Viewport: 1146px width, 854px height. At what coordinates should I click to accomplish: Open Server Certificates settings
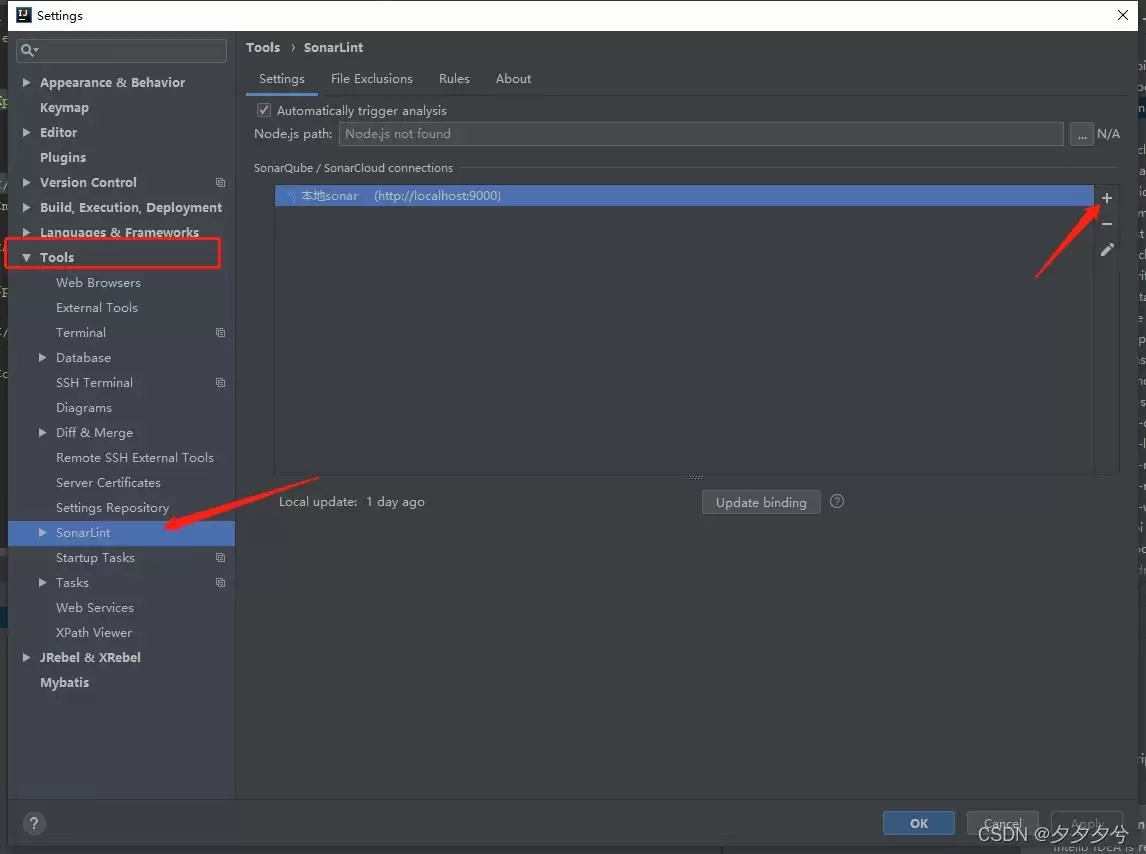click(108, 483)
